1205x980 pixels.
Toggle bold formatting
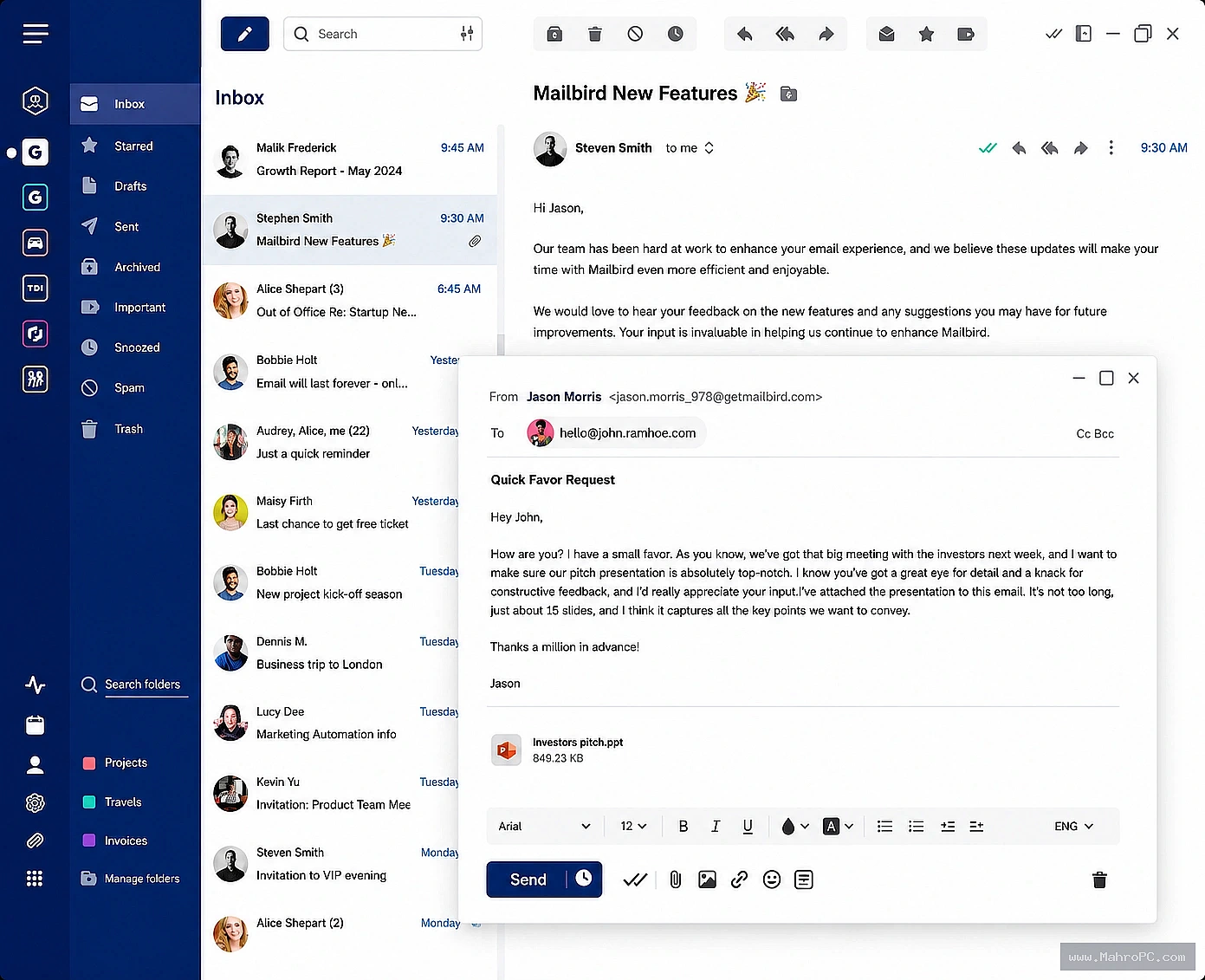pos(683,827)
